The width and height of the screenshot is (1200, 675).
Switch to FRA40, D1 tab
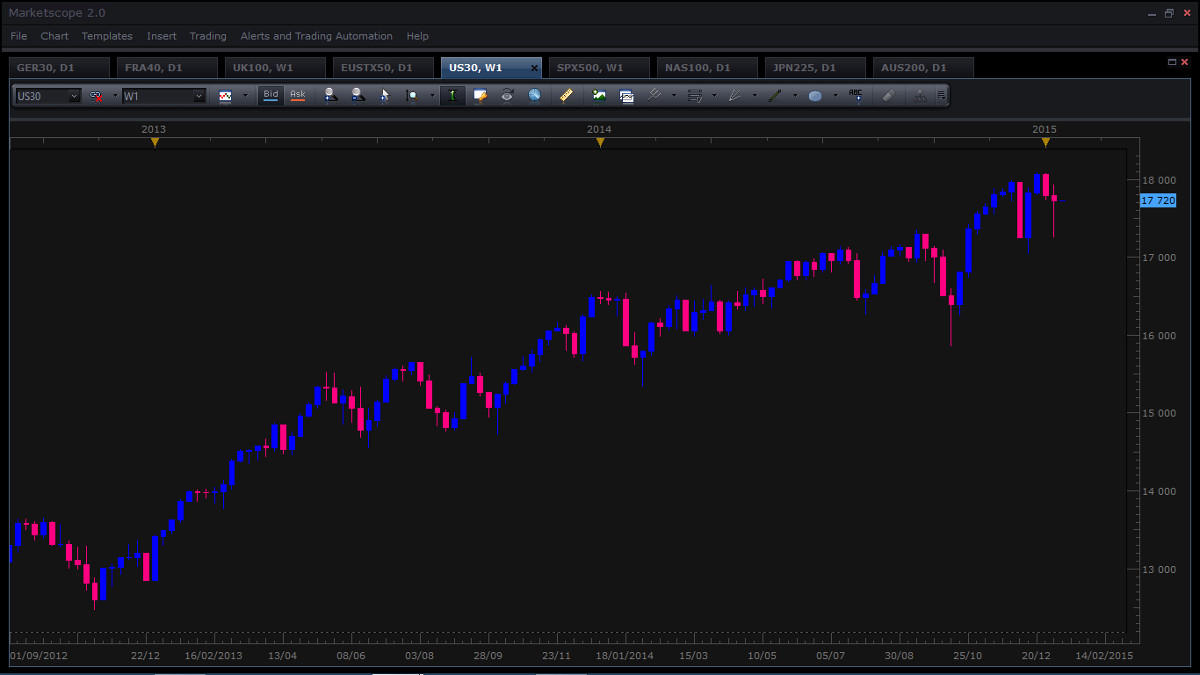pyautogui.click(x=167, y=68)
